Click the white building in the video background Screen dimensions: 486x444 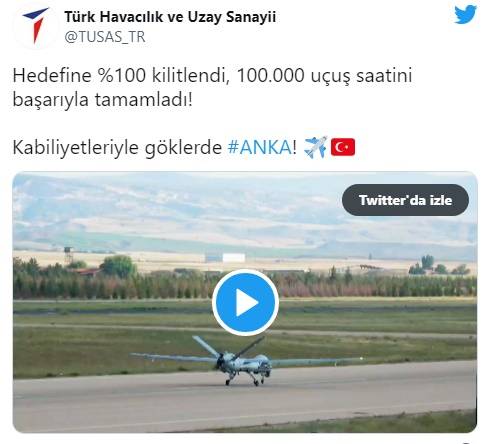click(x=234, y=257)
